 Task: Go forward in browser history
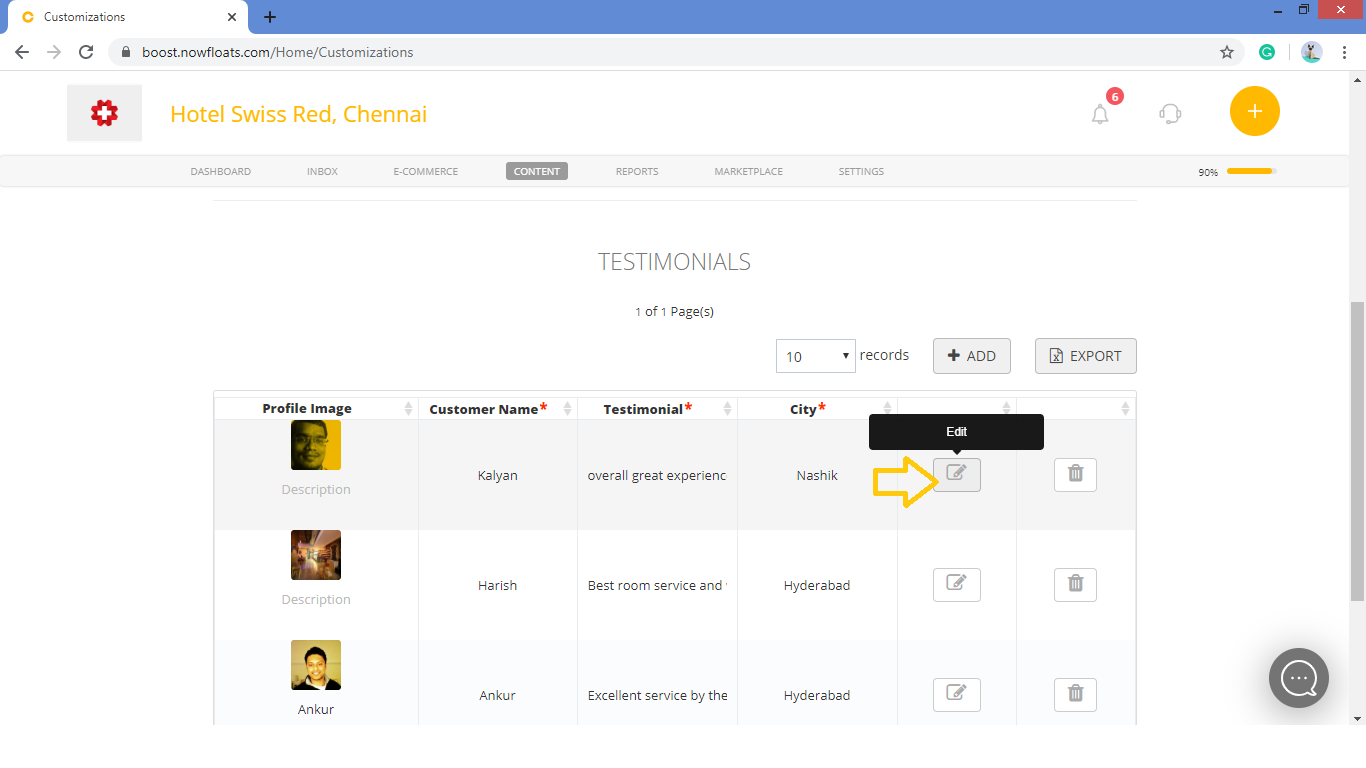click(x=54, y=52)
